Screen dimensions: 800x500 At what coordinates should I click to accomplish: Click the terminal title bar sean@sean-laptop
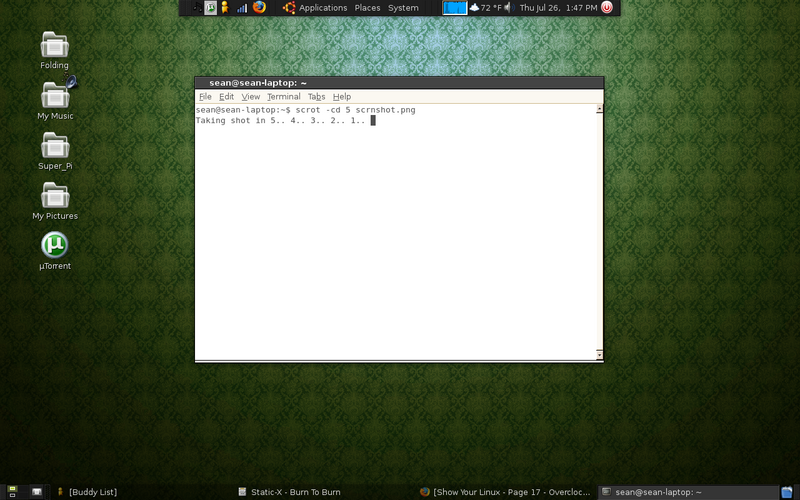click(x=399, y=83)
